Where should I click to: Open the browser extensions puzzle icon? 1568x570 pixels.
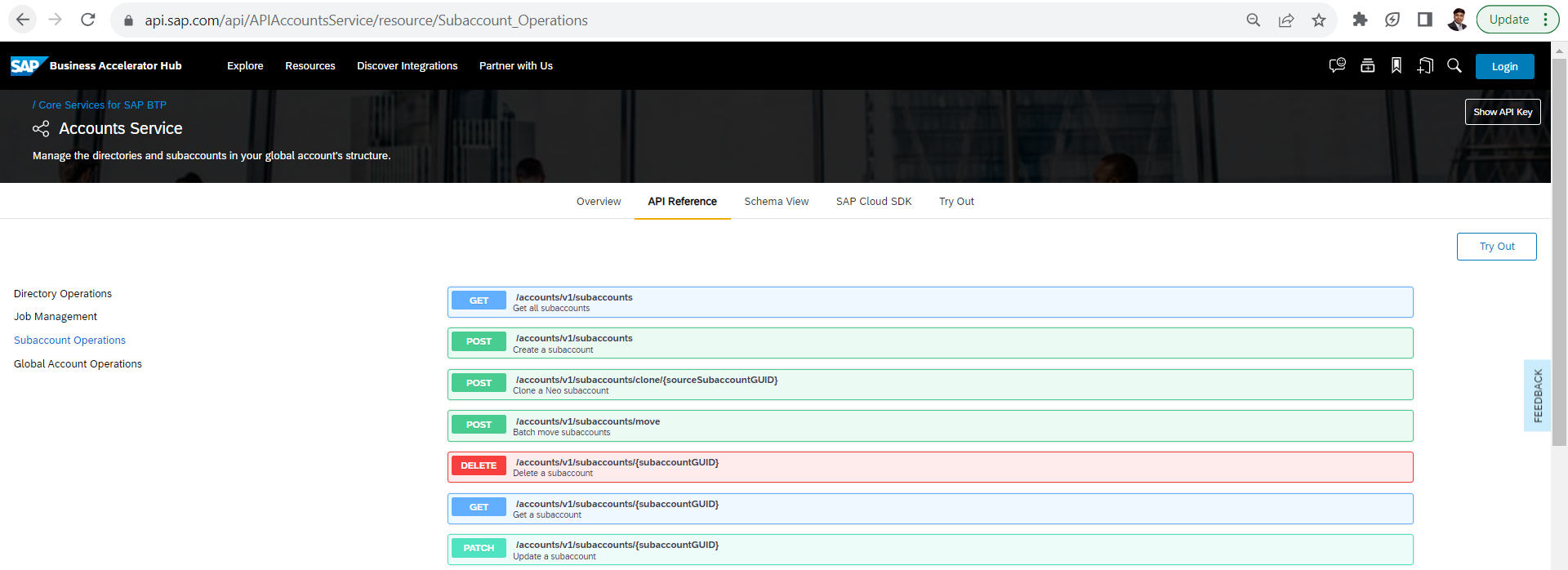click(x=1360, y=20)
